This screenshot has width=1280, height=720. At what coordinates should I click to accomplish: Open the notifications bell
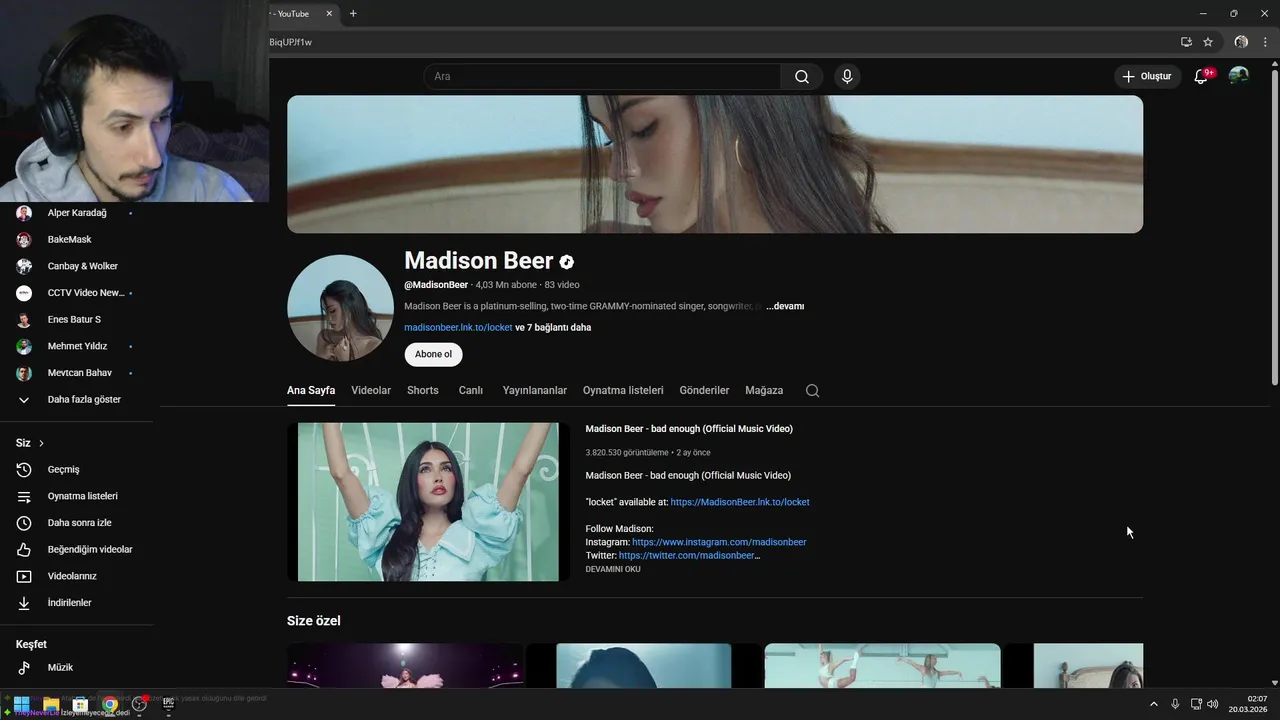tap(1201, 77)
